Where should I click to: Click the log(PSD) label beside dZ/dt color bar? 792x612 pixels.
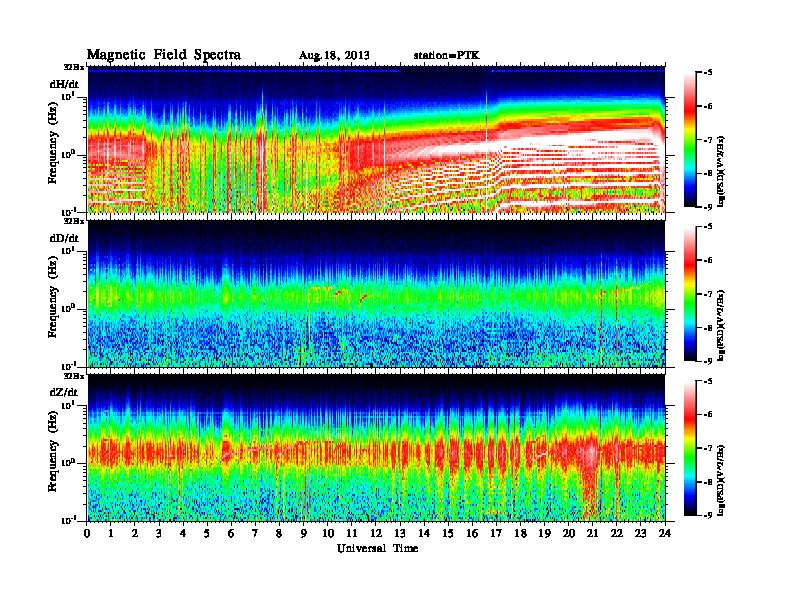(x=722, y=480)
